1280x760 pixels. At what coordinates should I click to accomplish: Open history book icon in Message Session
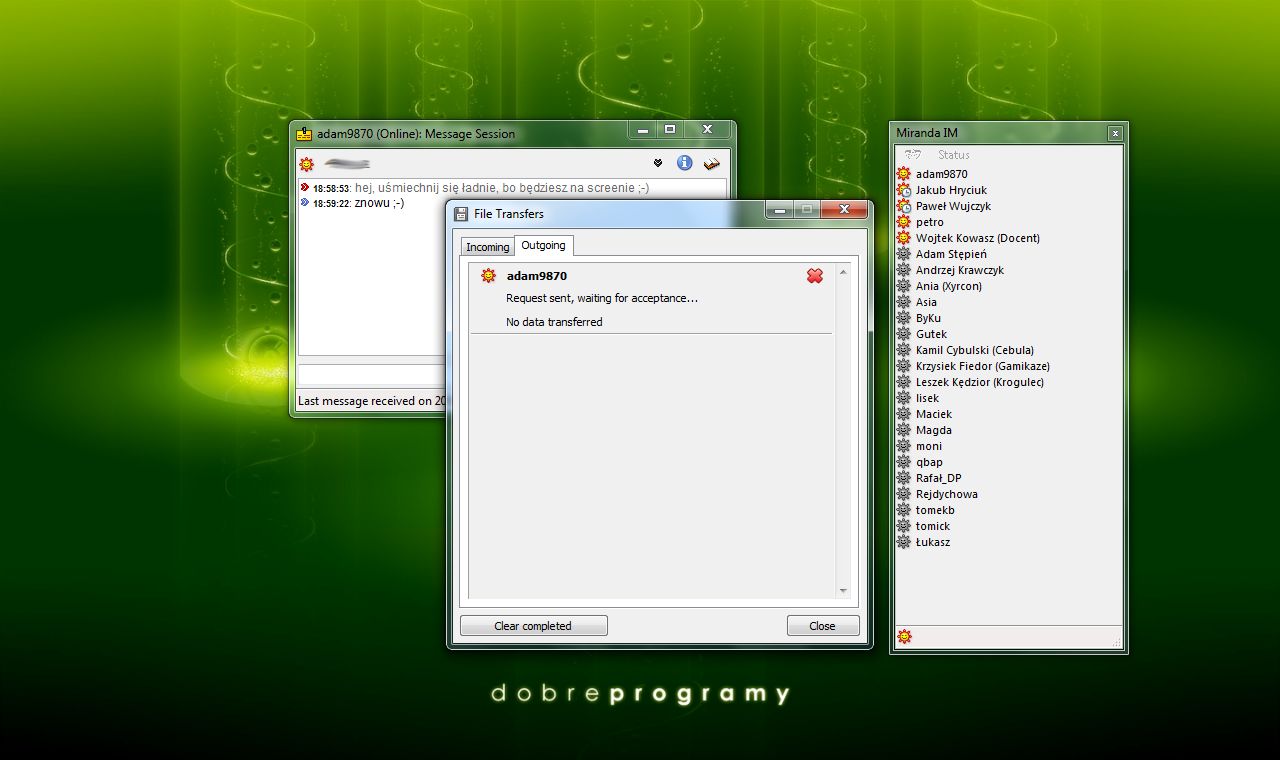point(712,163)
